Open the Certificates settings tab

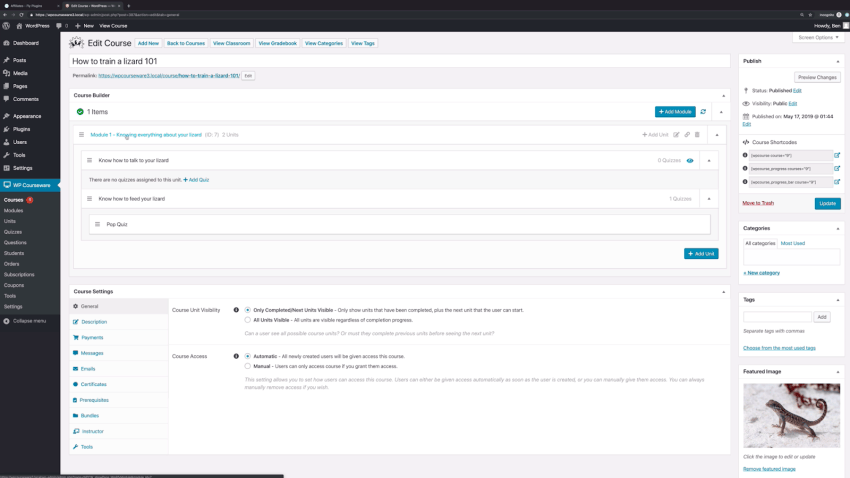[93, 384]
